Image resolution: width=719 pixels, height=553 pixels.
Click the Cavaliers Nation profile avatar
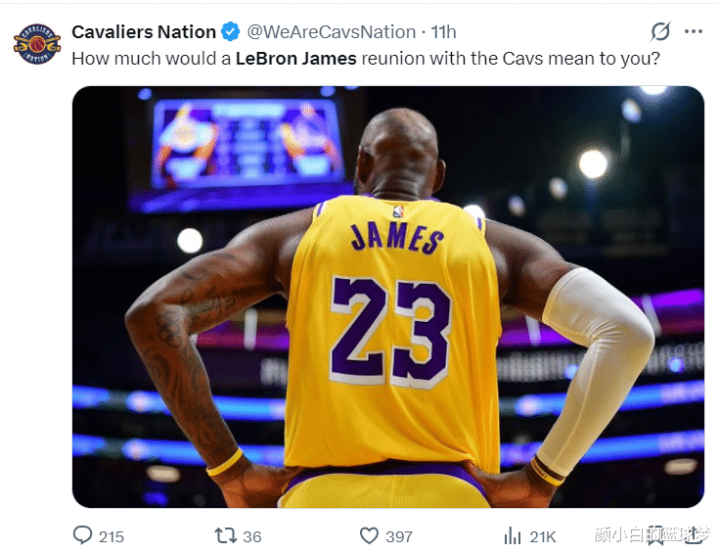37,44
